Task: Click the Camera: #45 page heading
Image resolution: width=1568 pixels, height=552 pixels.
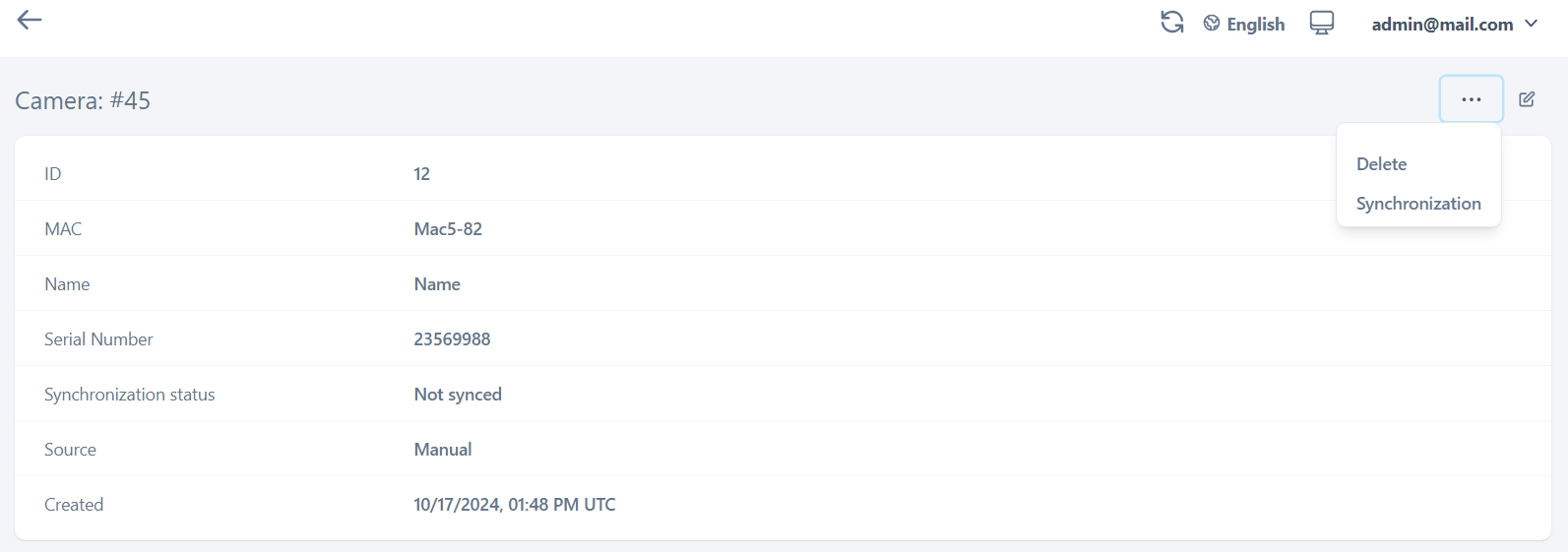Action: tap(83, 100)
